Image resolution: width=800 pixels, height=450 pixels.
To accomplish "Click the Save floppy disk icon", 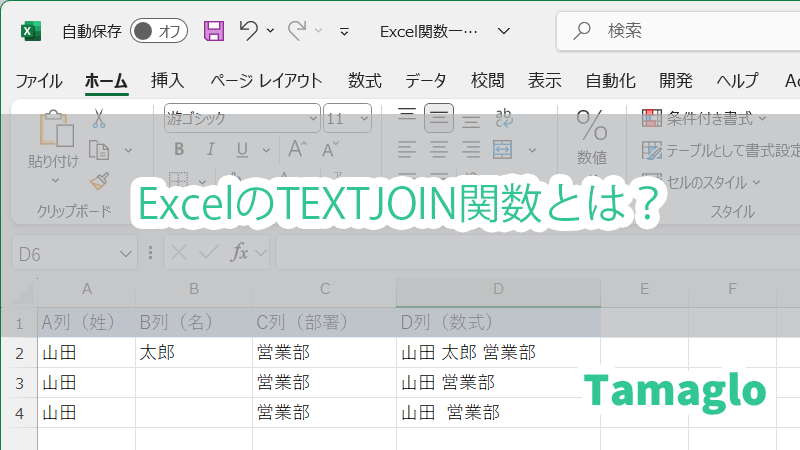I will coord(214,31).
